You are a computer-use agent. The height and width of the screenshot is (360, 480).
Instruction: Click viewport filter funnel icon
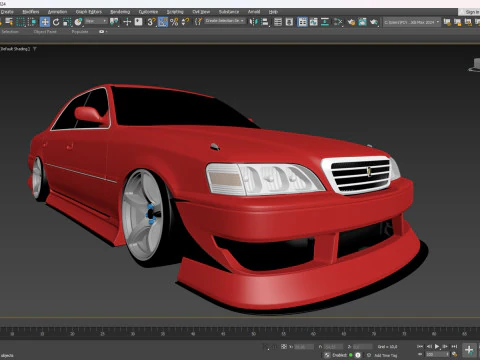coord(35,49)
